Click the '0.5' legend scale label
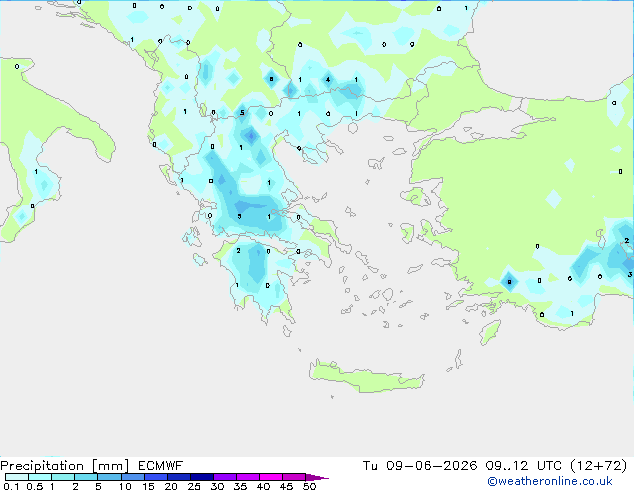Viewport: 634px width, 490px height. (35, 486)
